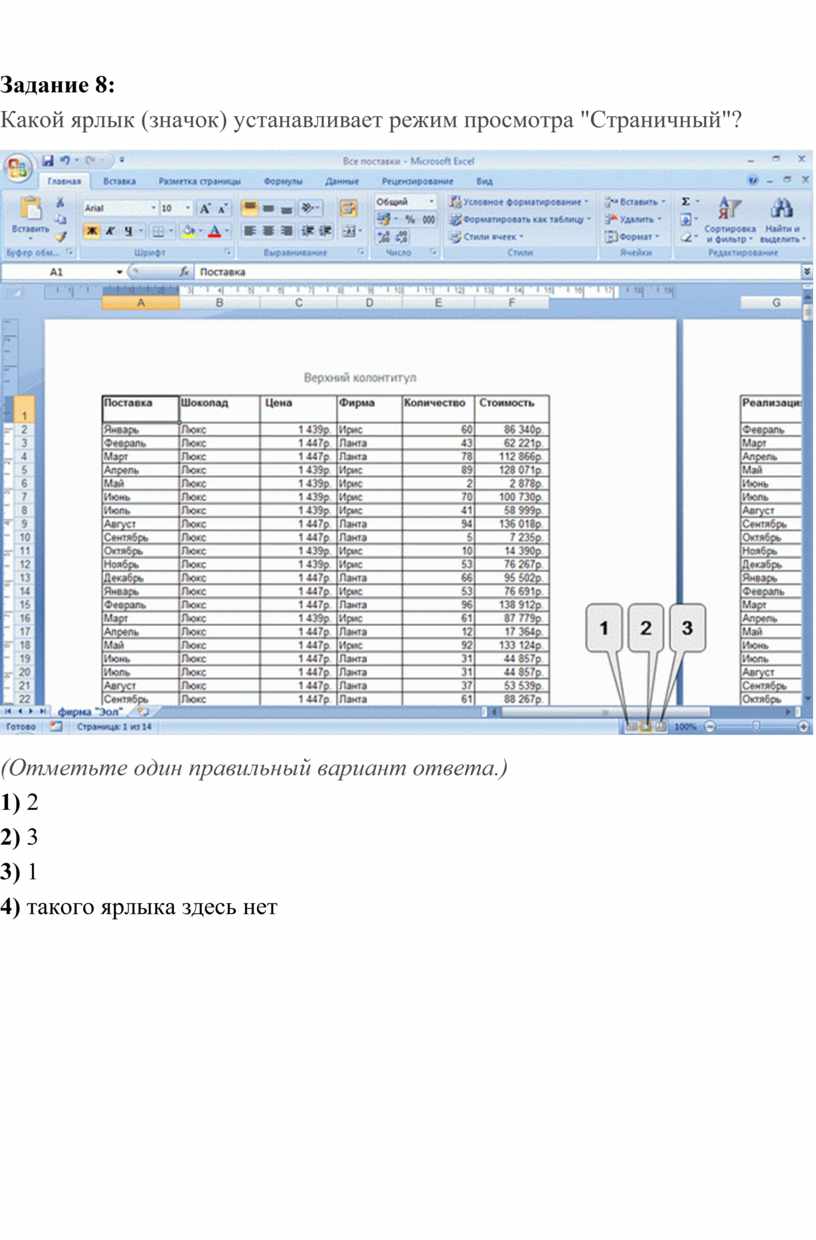Pick the Format Painter brush
This screenshot has height=1240, width=816.
pos(60,237)
